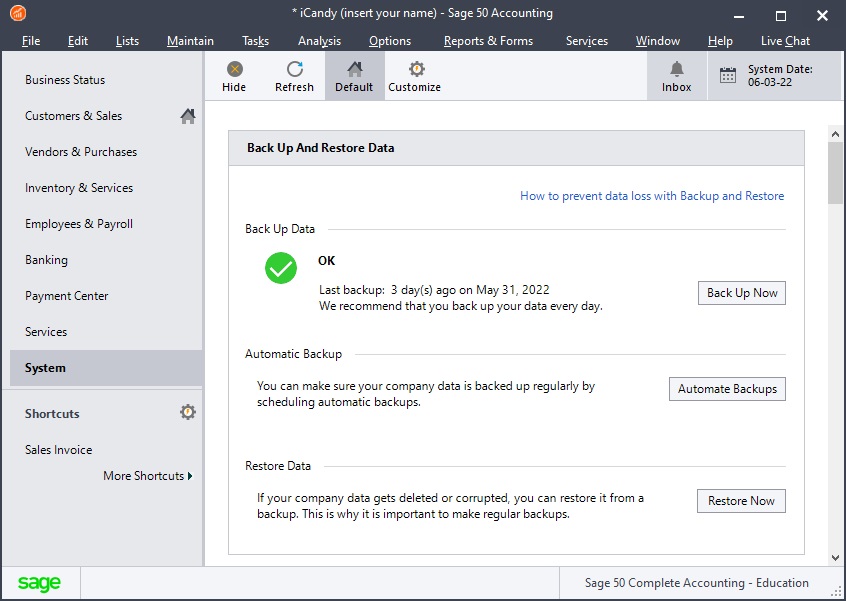Click the Back Up And Restore Data heading
Image resolution: width=846 pixels, height=601 pixels.
[320, 148]
